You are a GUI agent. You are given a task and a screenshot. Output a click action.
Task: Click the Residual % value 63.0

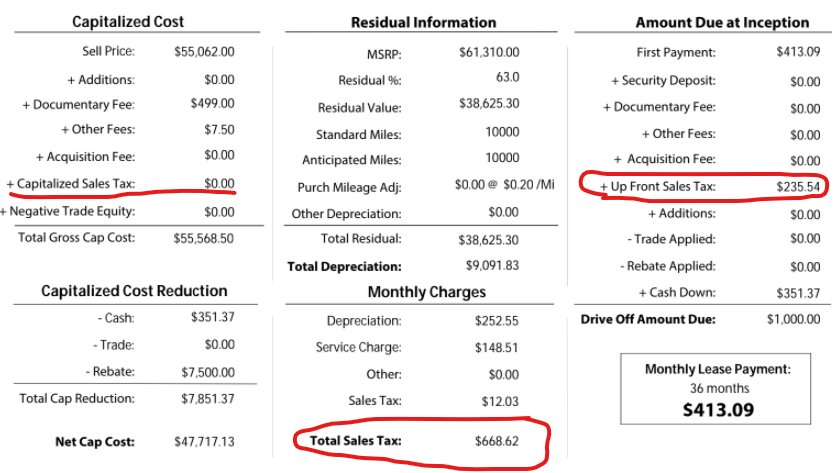[x=507, y=78]
